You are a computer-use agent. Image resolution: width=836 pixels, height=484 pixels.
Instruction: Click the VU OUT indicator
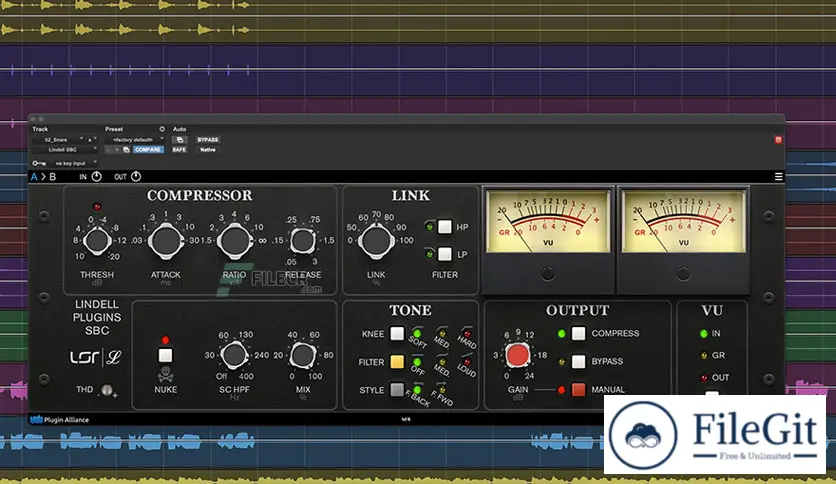point(704,377)
